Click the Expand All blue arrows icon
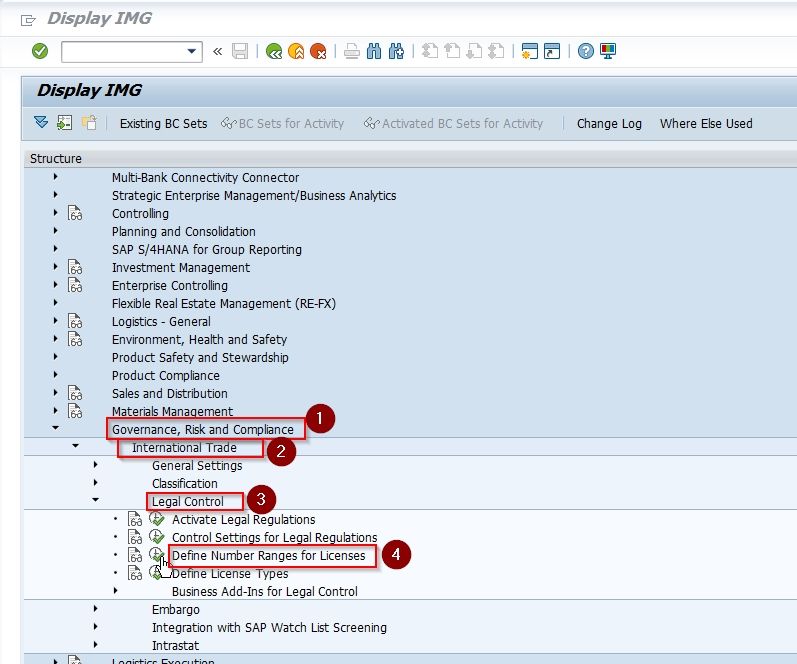The image size is (797, 664). (x=41, y=123)
